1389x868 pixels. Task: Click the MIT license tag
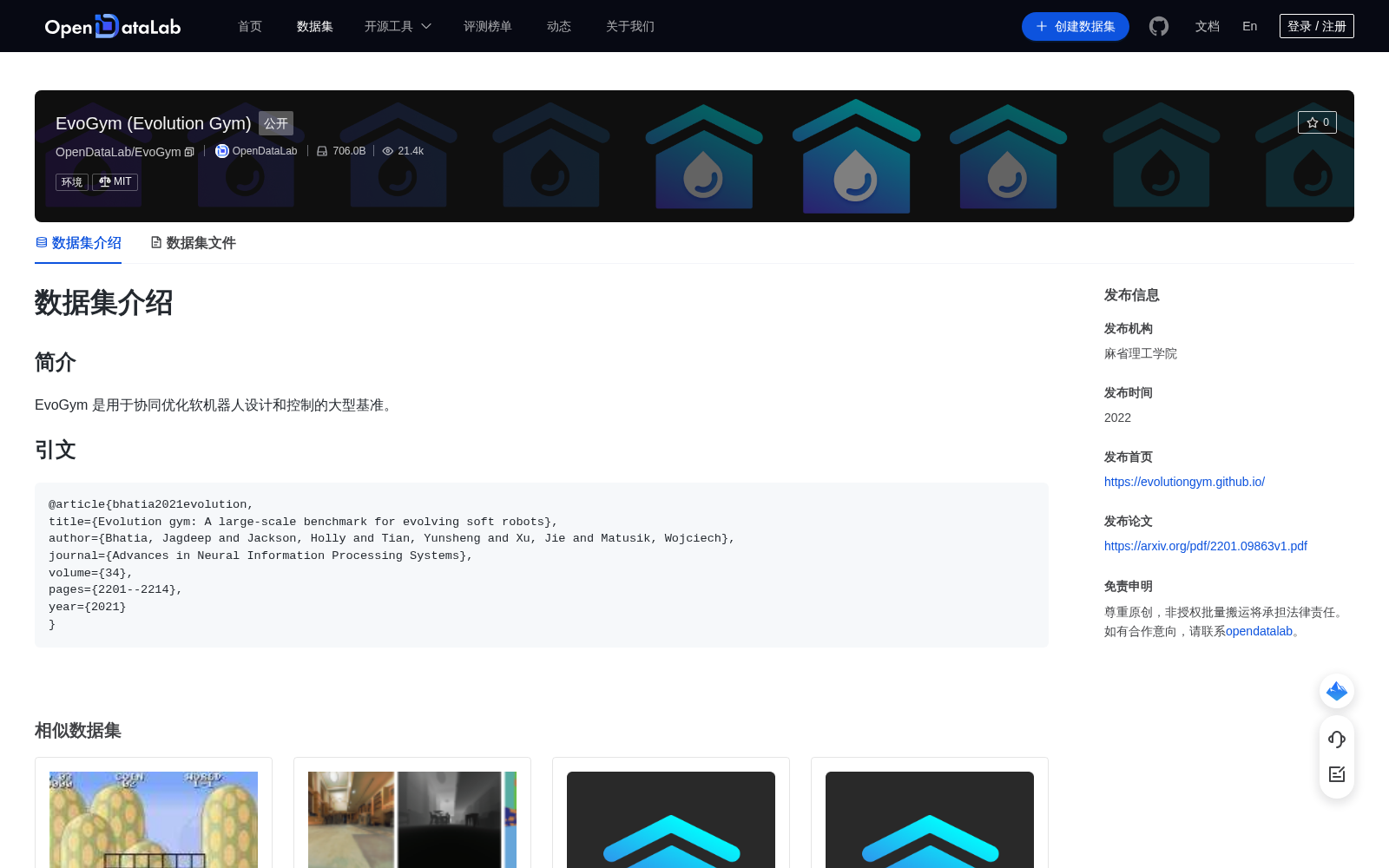pyautogui.click(x=115, y=181)
